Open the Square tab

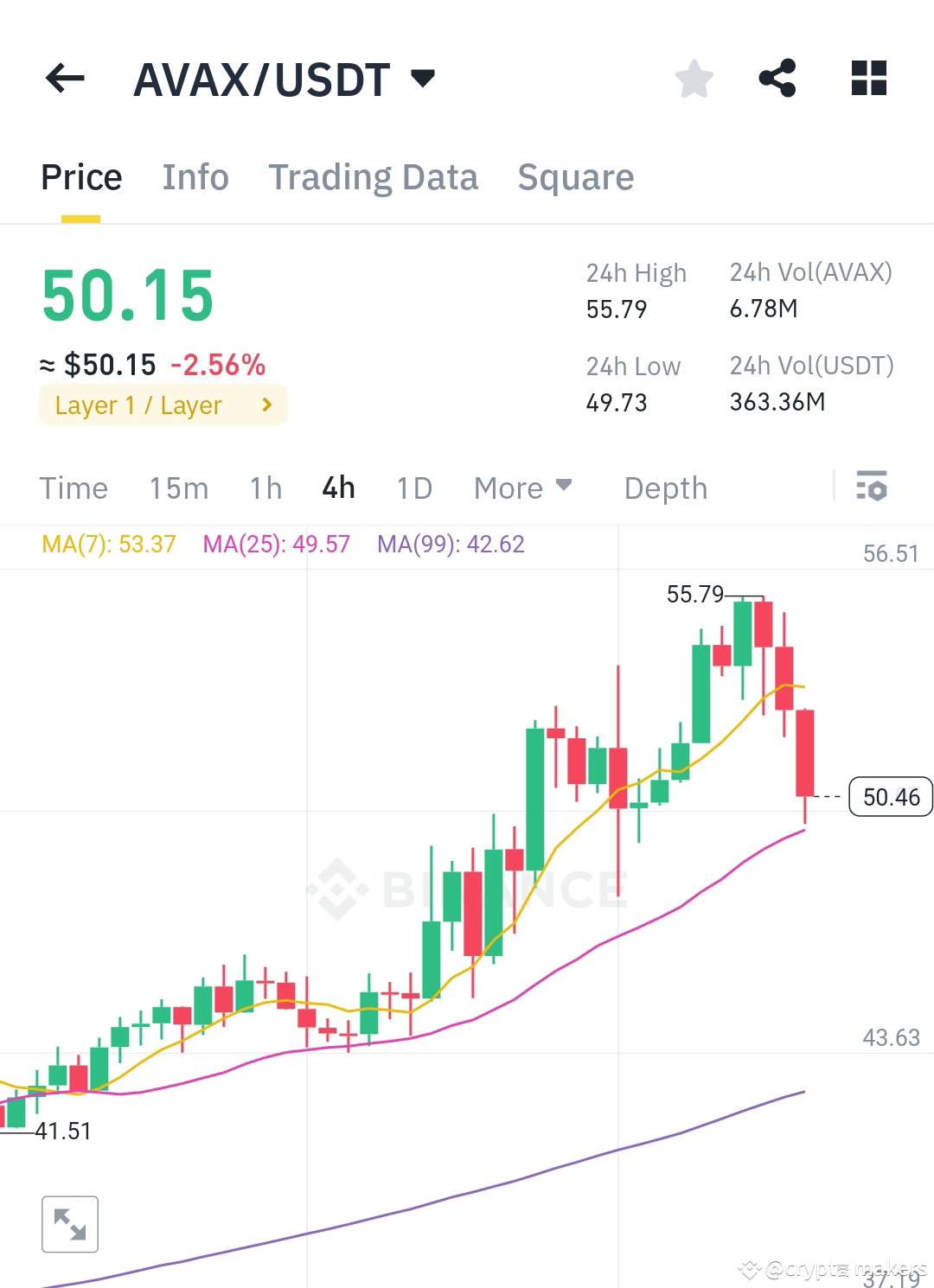click(575, 177)
